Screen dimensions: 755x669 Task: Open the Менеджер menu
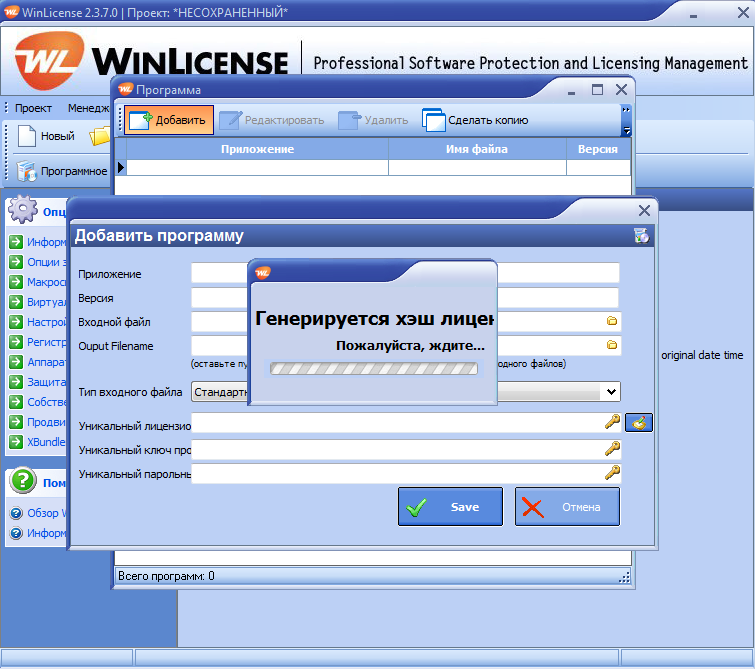[x=88, y=107]
